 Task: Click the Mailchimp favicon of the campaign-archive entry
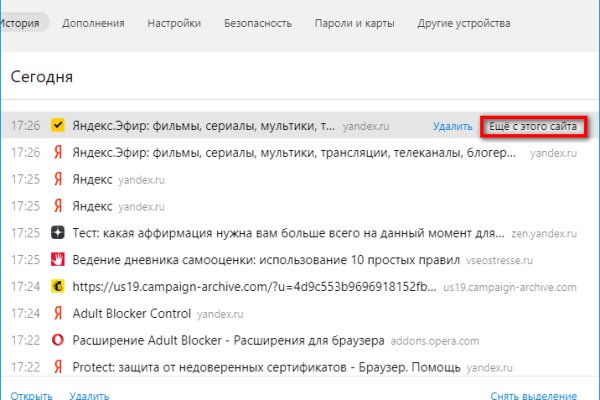[x=58, y=285]
